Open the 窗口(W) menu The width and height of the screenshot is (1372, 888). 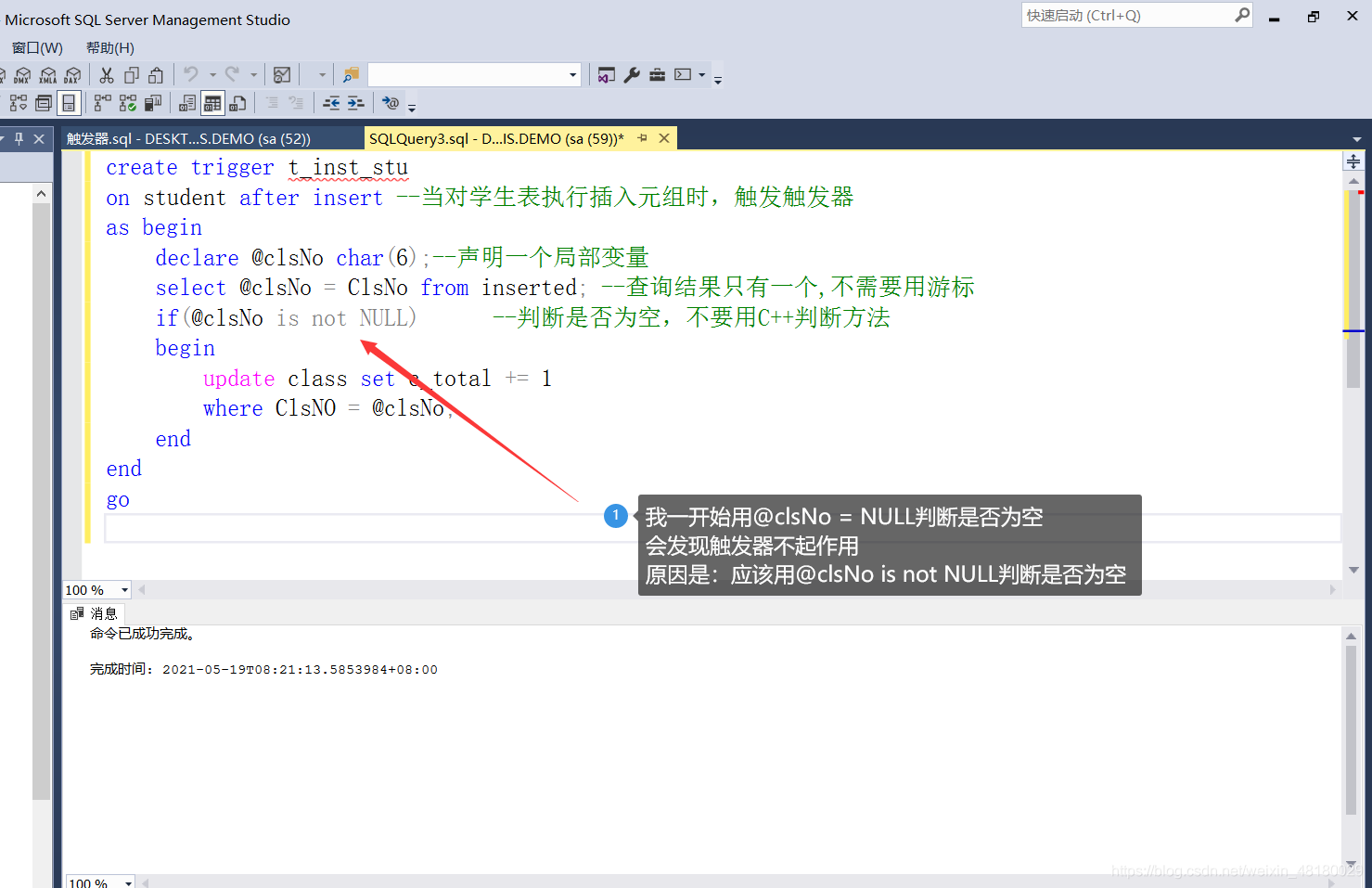point(37,47)
